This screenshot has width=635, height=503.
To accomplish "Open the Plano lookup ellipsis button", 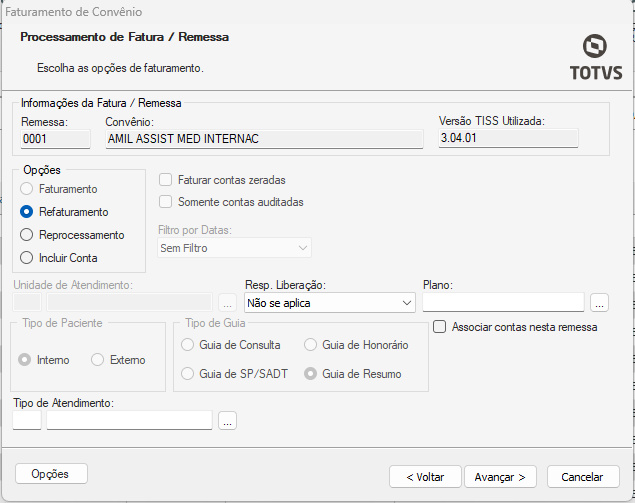I will pyautogui.click(x=599, y=302).
